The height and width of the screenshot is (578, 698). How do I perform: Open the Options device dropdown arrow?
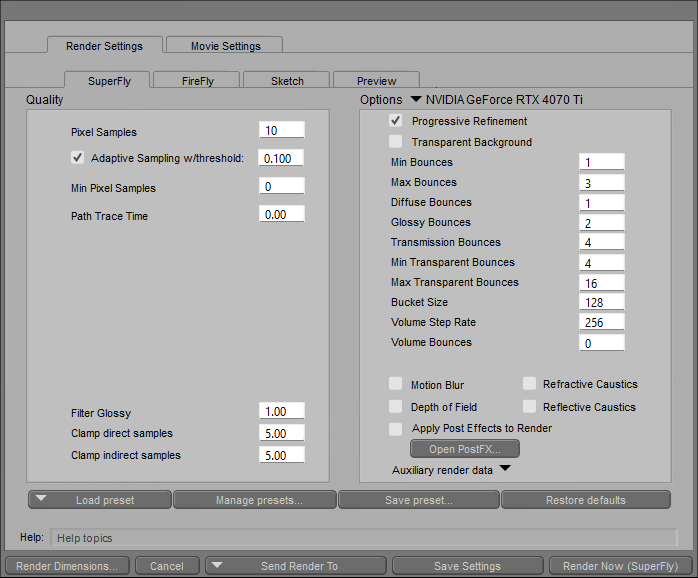click(416, 100)
